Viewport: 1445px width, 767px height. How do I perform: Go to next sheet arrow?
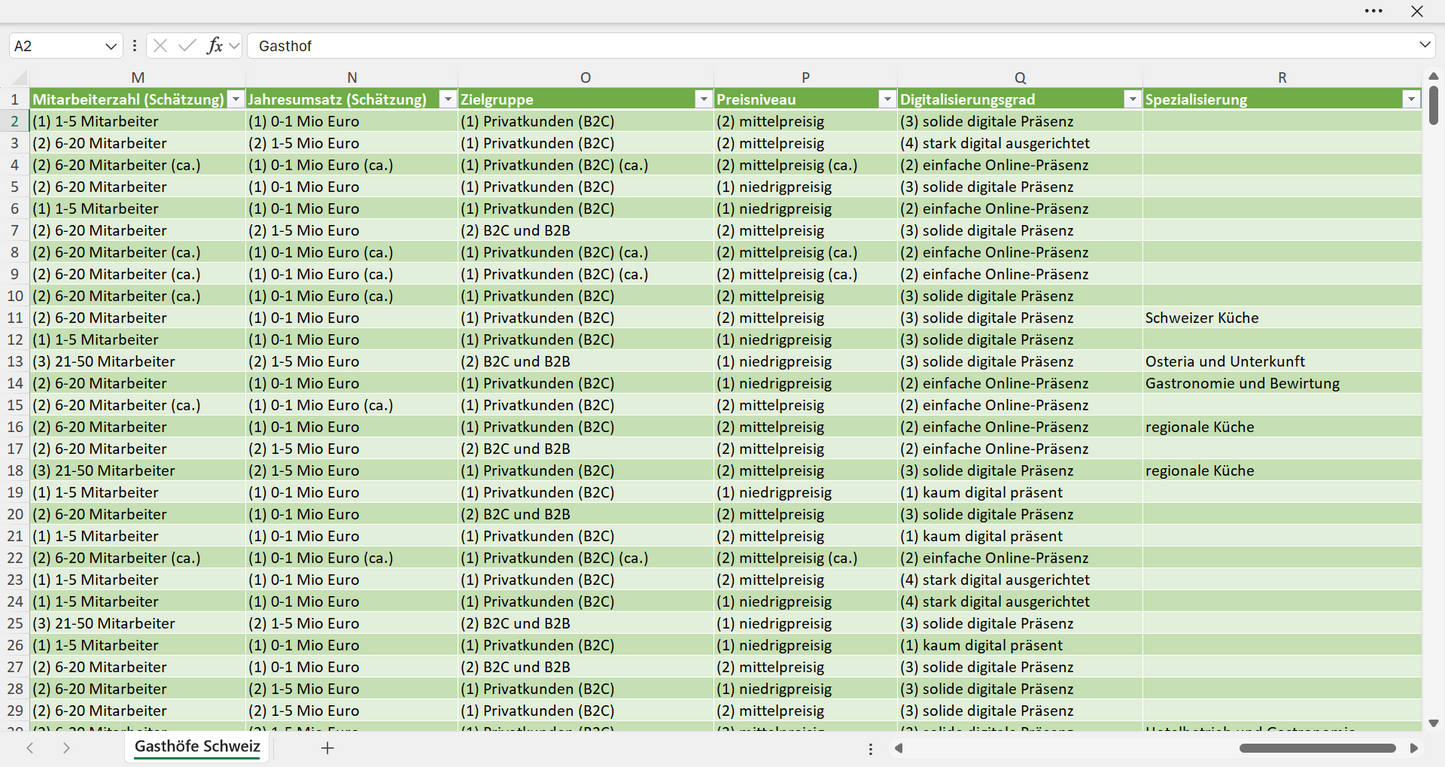click(66, 748)
